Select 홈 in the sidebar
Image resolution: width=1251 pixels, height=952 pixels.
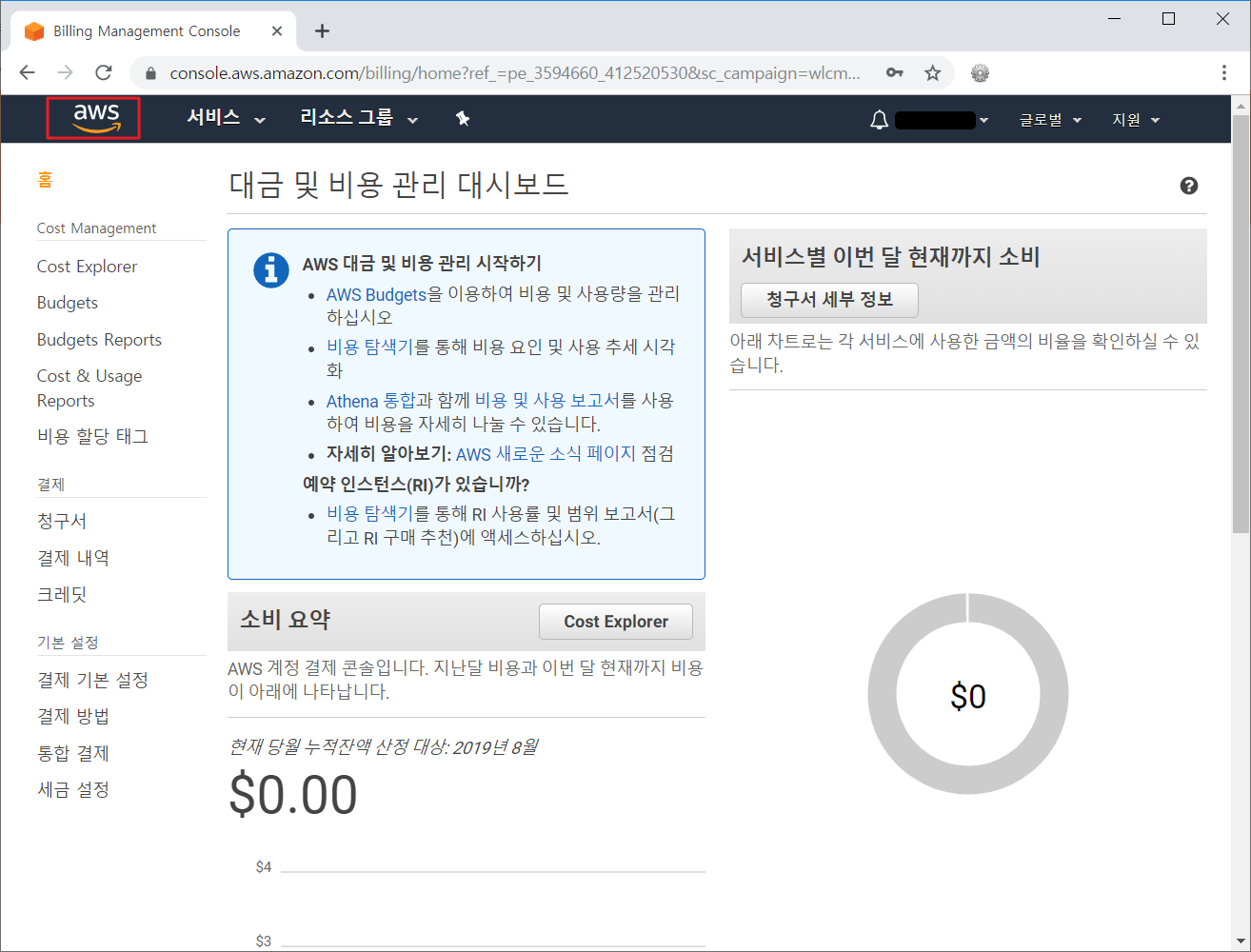point(45,180)
